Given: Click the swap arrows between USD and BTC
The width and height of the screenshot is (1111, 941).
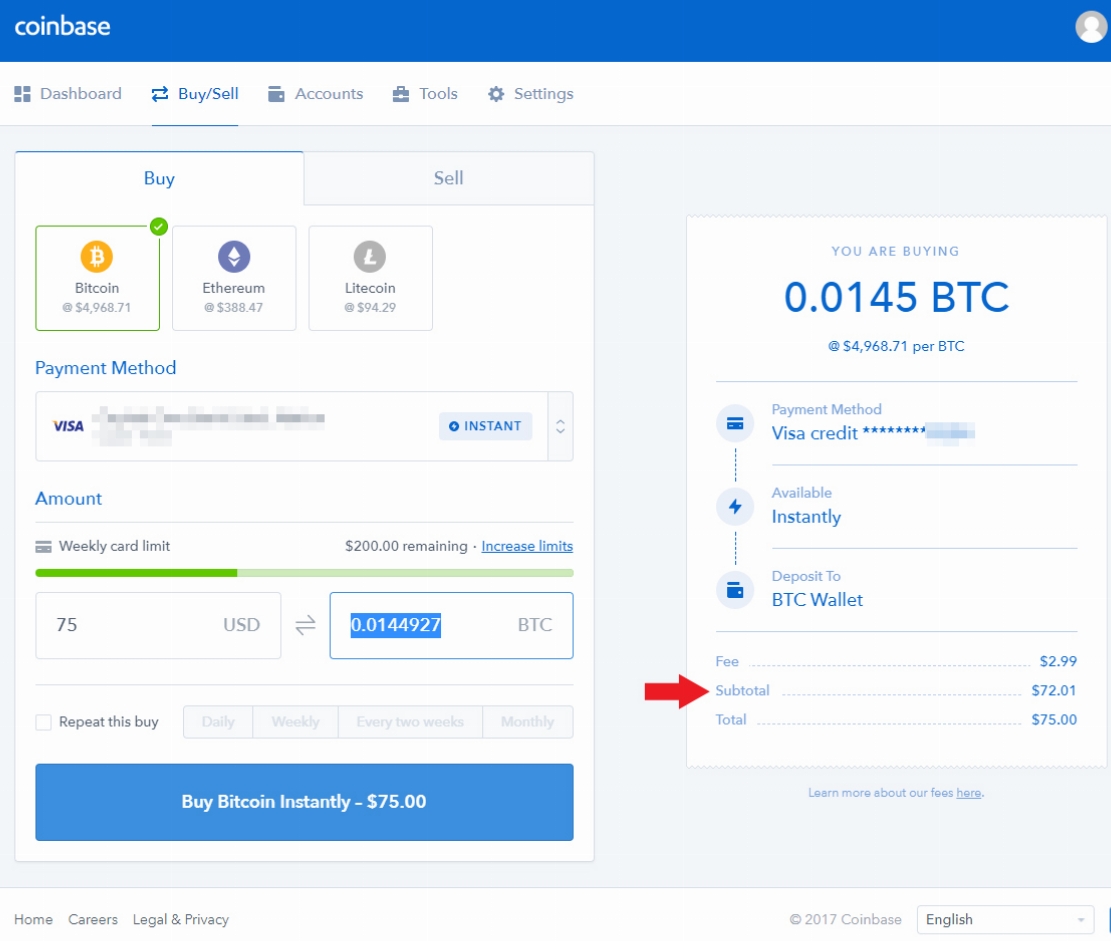Looking at the screenshot, I should click(x=305, y=625).
